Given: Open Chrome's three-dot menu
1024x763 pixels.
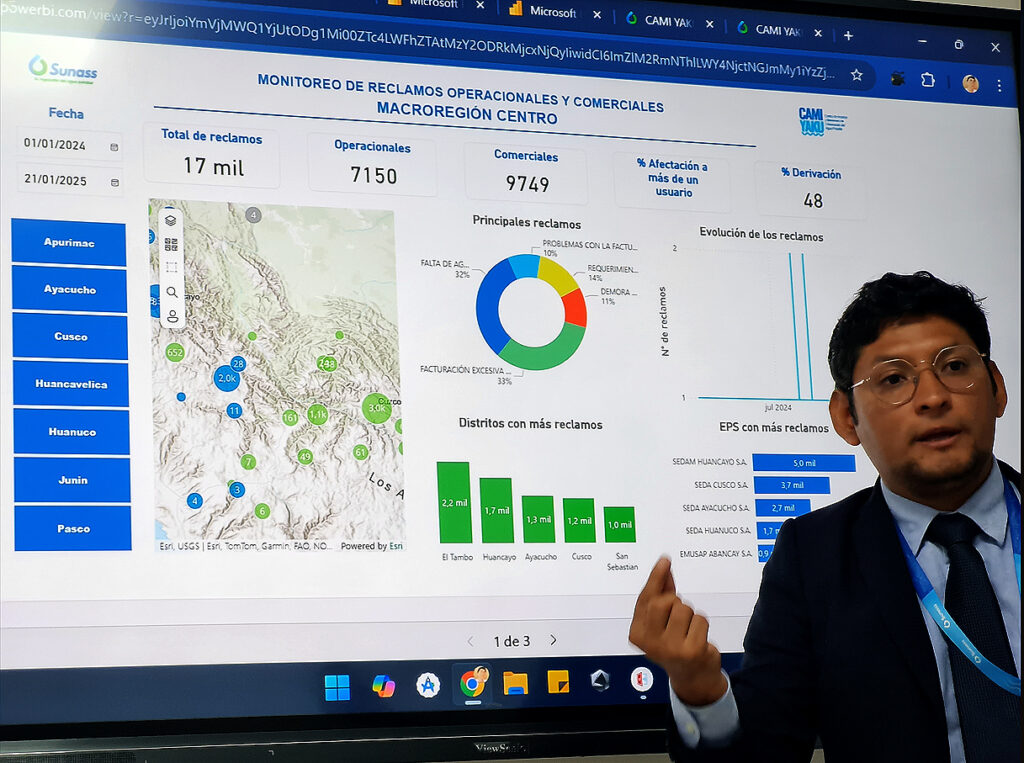Looking at the screenshot, I should coord(999,85).
